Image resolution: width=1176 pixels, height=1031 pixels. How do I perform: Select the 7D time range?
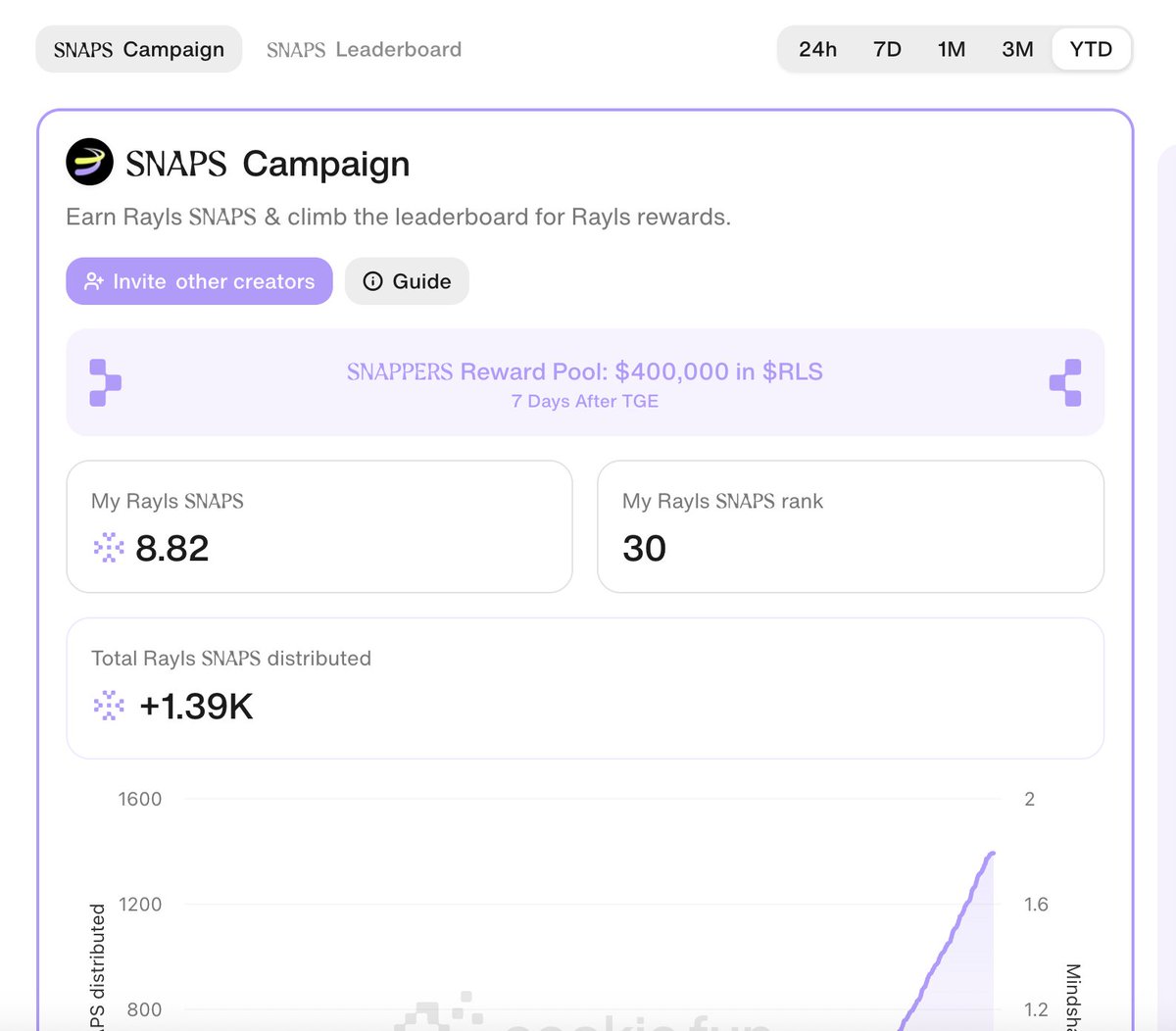point(887,49)
